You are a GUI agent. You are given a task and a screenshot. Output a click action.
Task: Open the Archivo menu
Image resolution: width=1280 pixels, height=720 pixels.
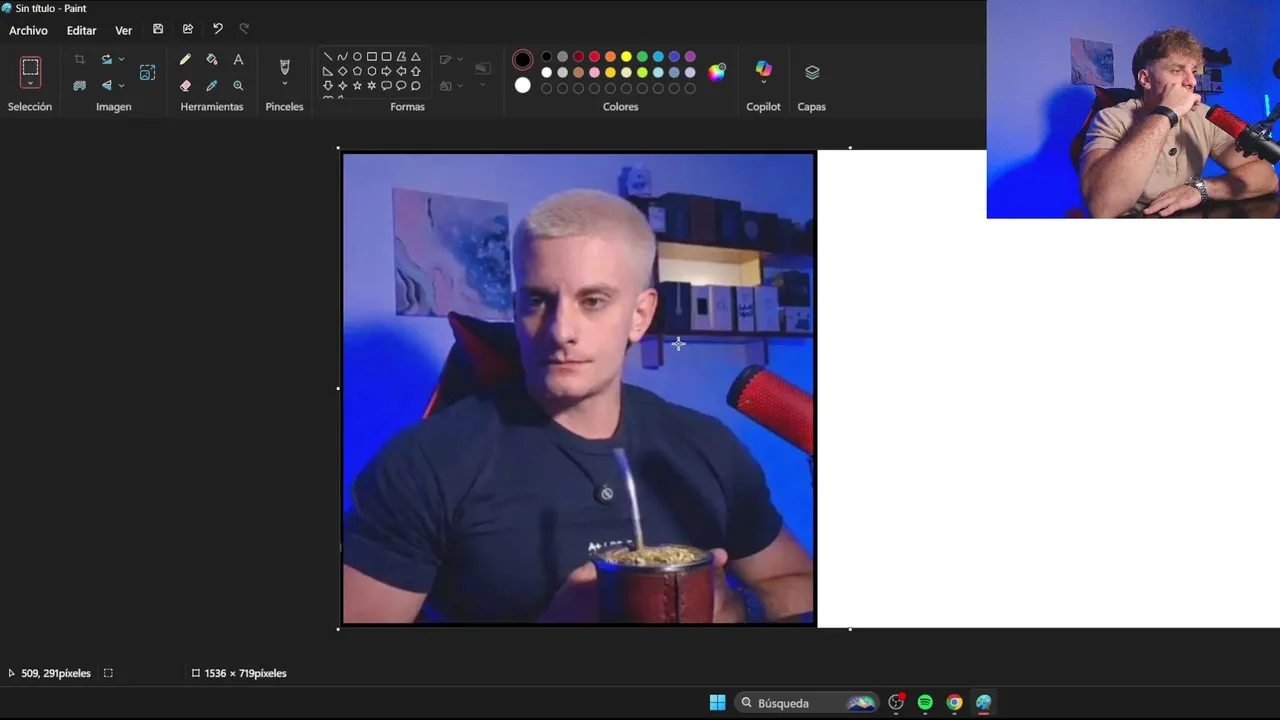(28, 30)
